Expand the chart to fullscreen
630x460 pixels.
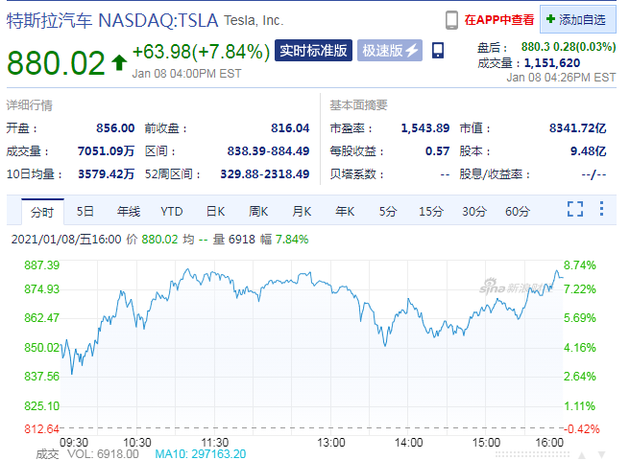point(575,209)
